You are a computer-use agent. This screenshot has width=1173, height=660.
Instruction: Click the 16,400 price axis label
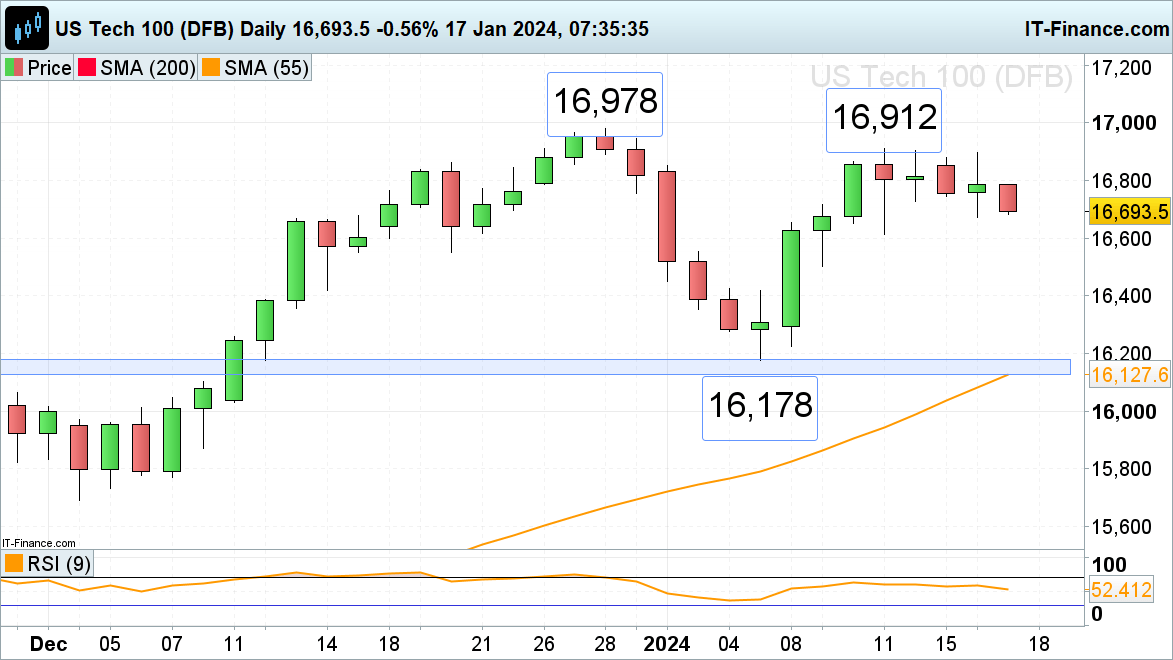point(1121,296)
